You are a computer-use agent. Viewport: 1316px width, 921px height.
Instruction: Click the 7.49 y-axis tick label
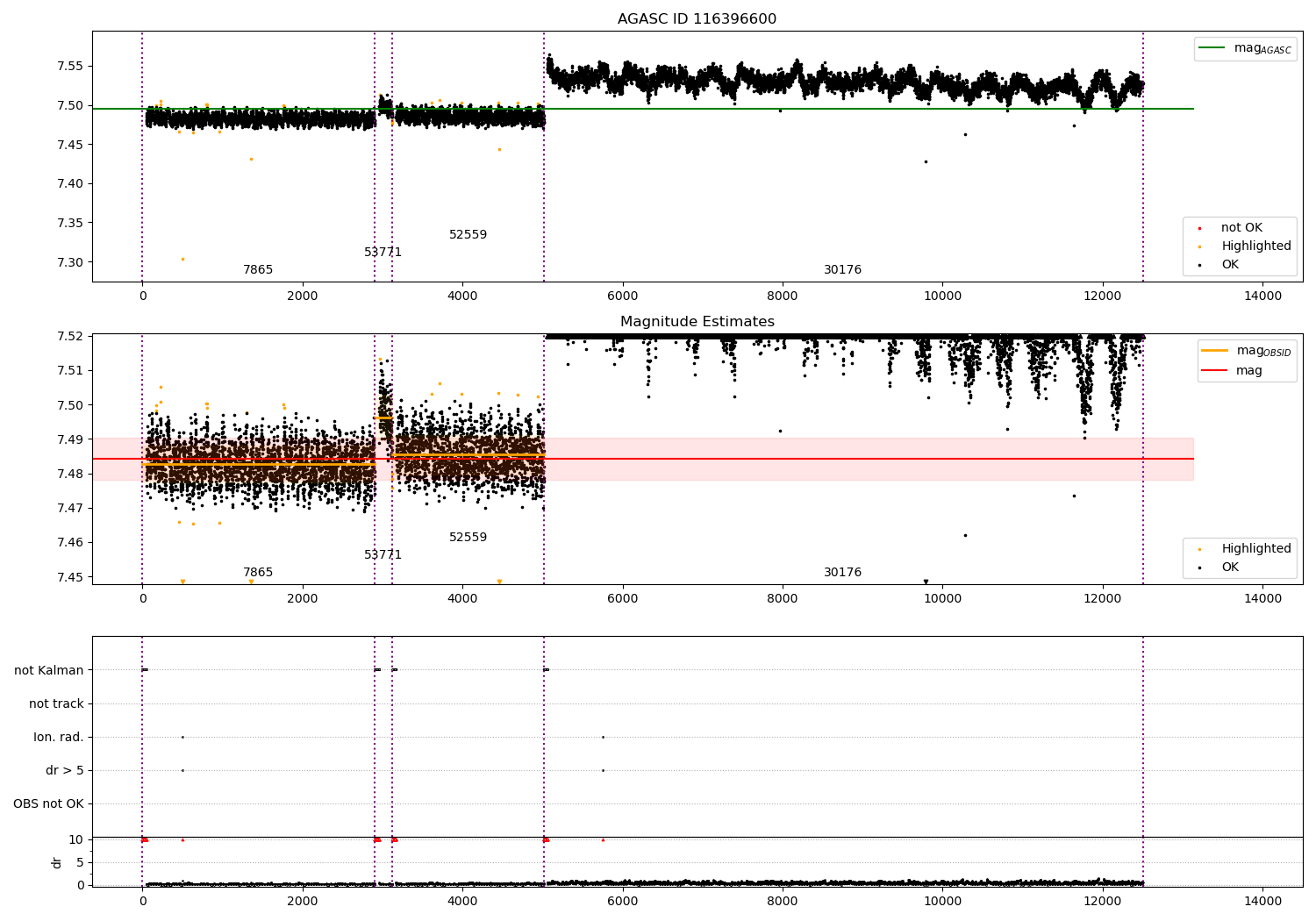(70, 440)
